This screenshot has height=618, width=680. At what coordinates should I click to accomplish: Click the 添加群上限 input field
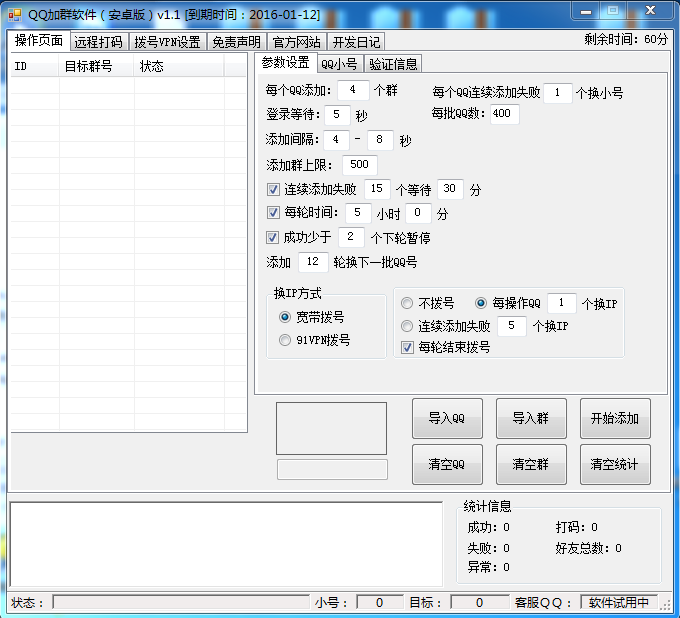[359, 165]
